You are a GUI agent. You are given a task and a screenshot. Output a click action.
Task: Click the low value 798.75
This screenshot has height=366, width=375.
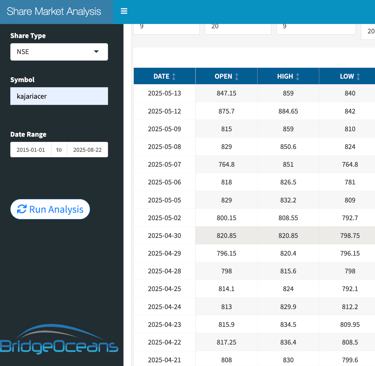(x=350, y=236)
